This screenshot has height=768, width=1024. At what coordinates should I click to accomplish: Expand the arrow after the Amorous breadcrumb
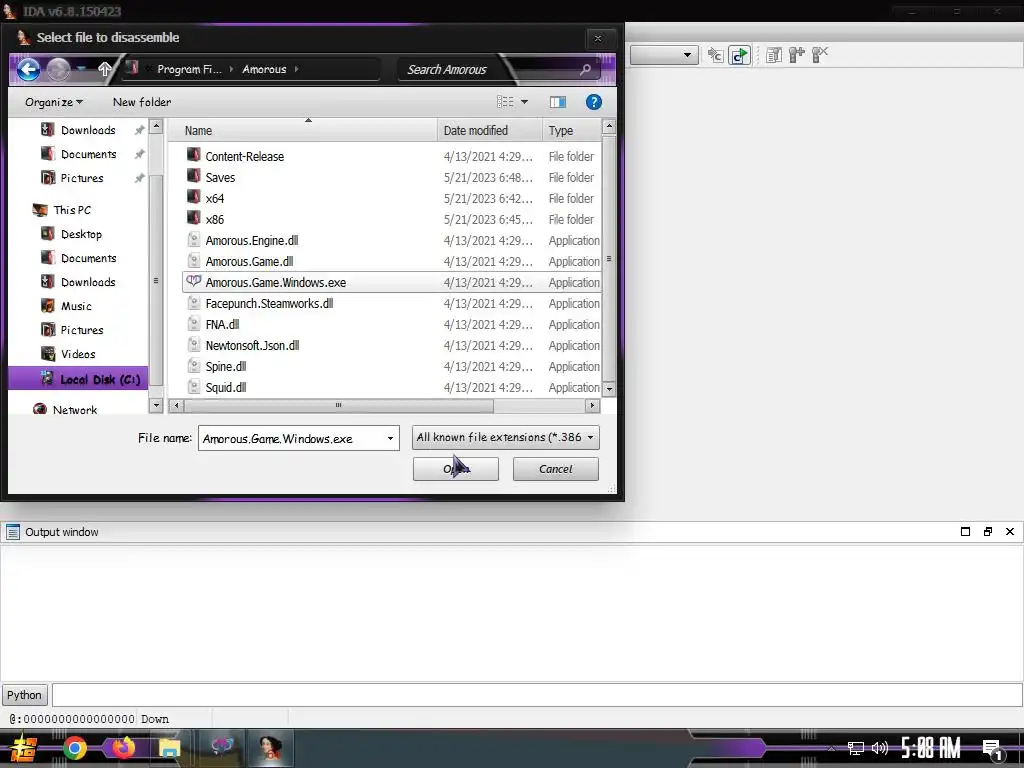[296, 69]
